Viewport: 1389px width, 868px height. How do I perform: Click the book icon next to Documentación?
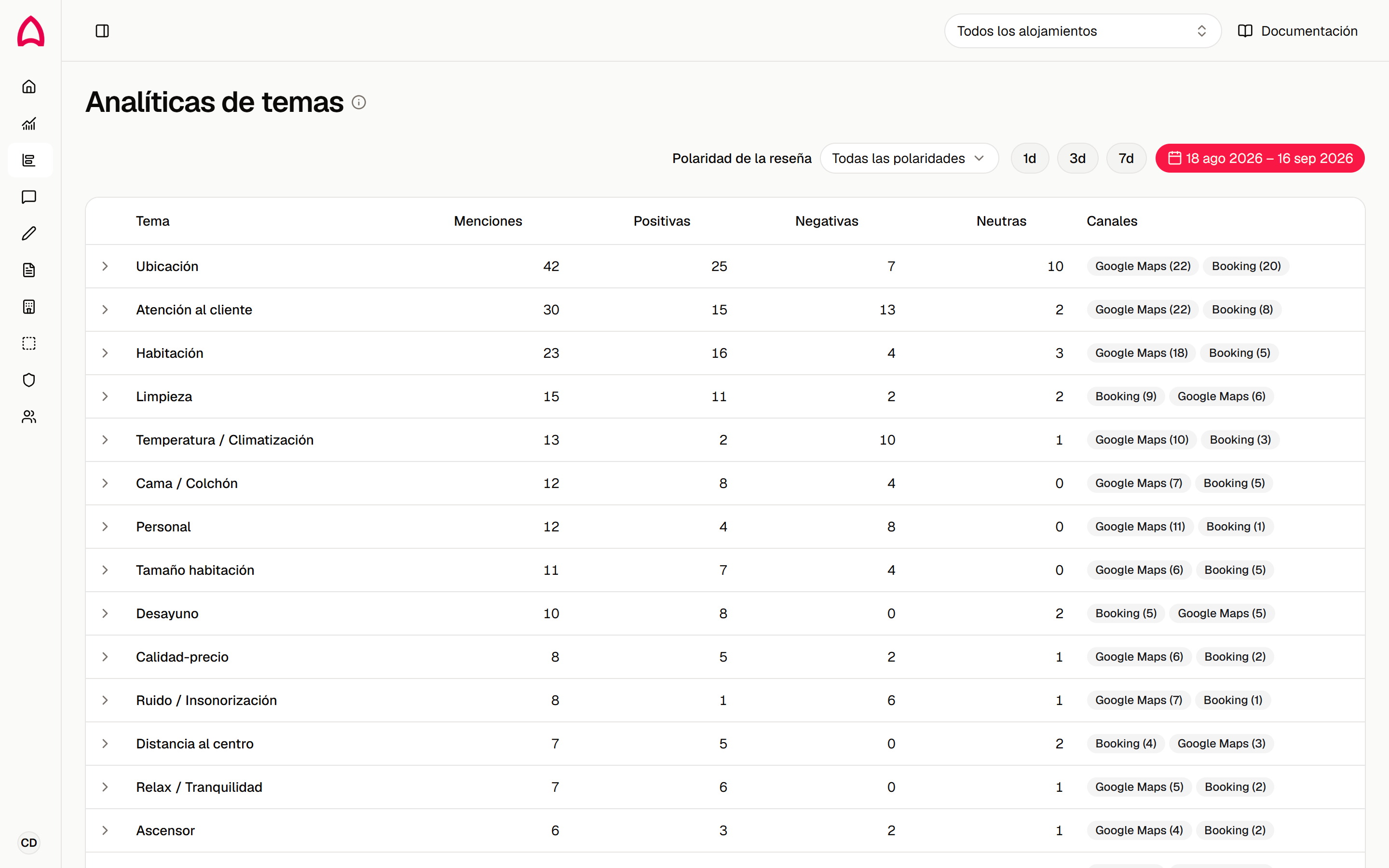coord(1245,31)
